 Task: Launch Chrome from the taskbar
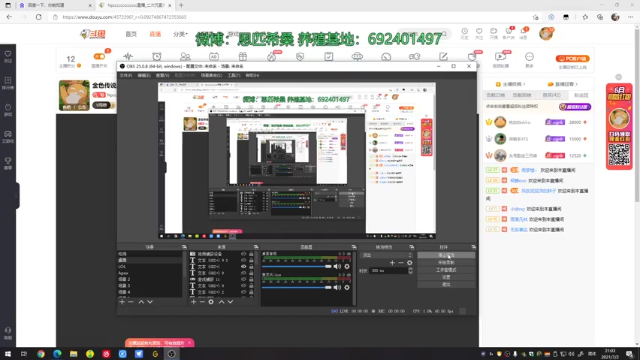click(x=41, y=354)
